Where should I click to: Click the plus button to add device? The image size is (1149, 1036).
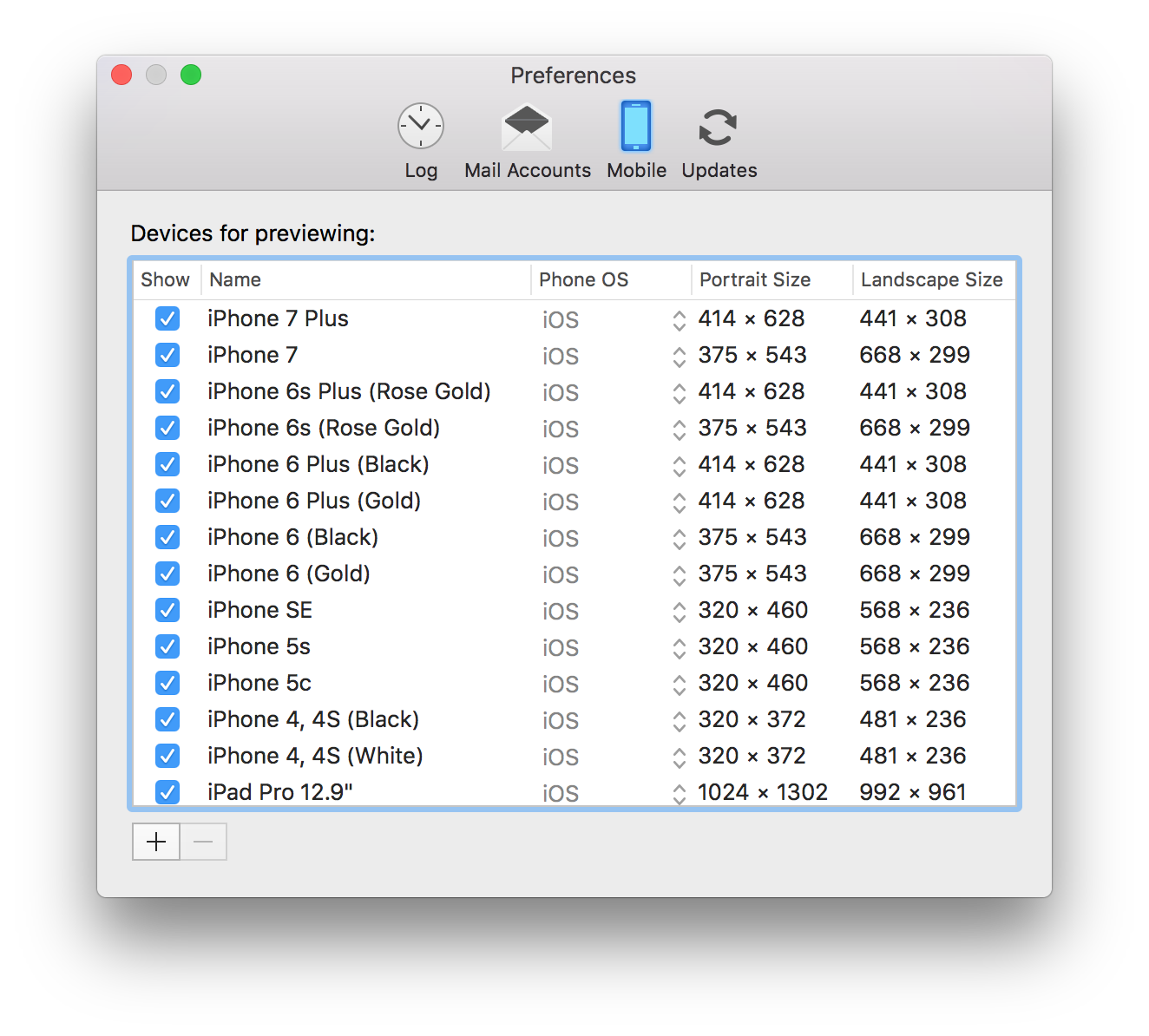click(156, 842)
